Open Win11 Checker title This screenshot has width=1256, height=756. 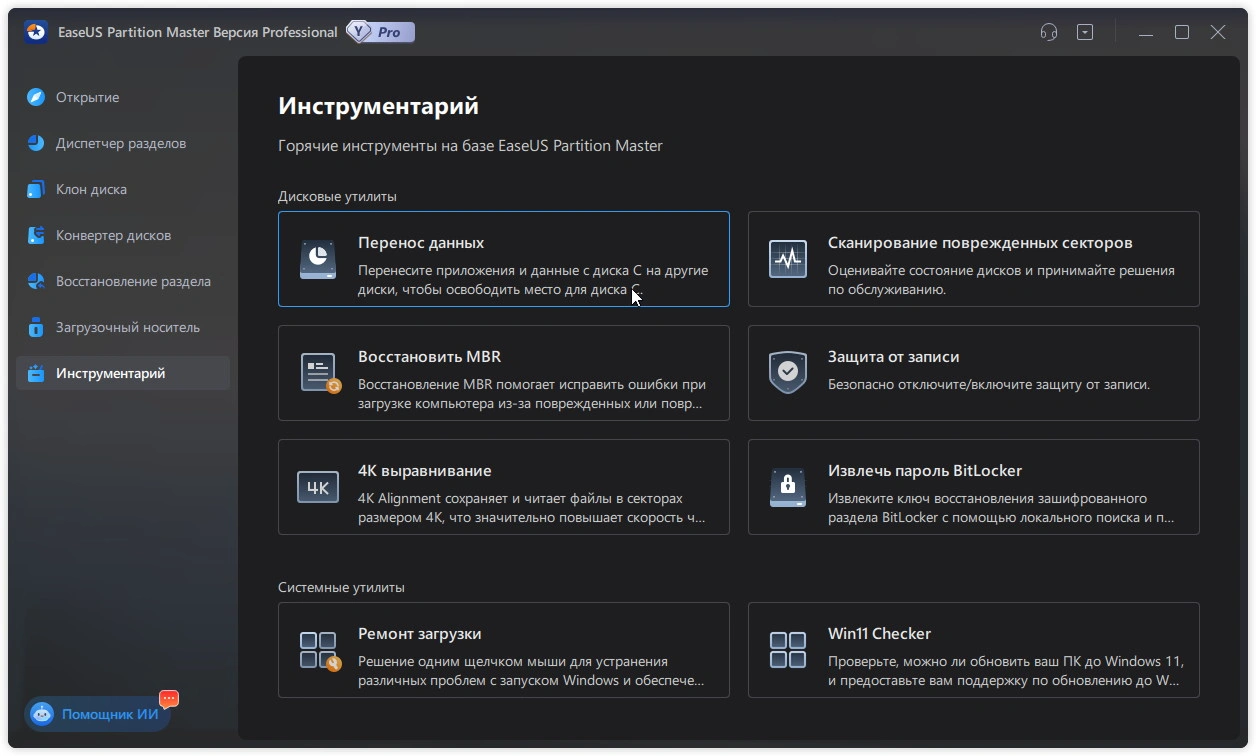click(x=880, y=634)
